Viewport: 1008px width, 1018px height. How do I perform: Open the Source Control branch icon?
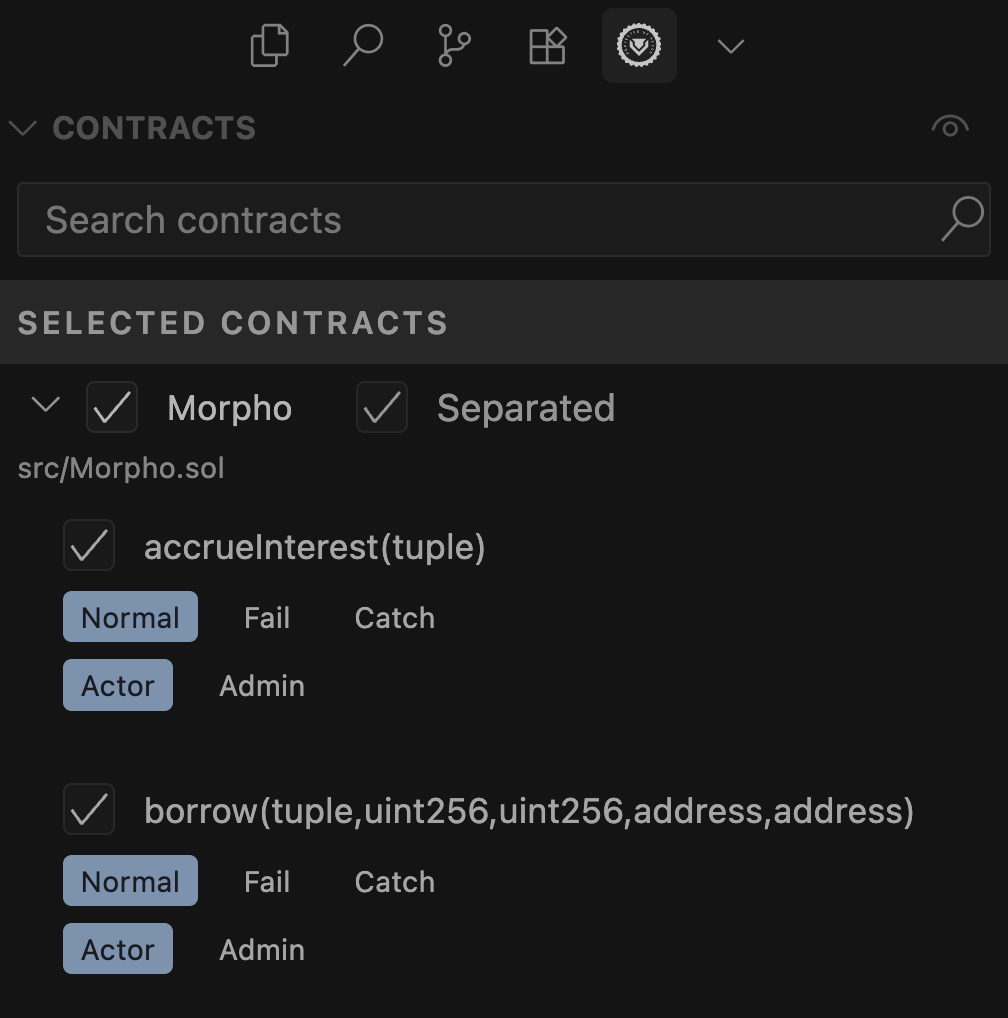pos(454,45)
